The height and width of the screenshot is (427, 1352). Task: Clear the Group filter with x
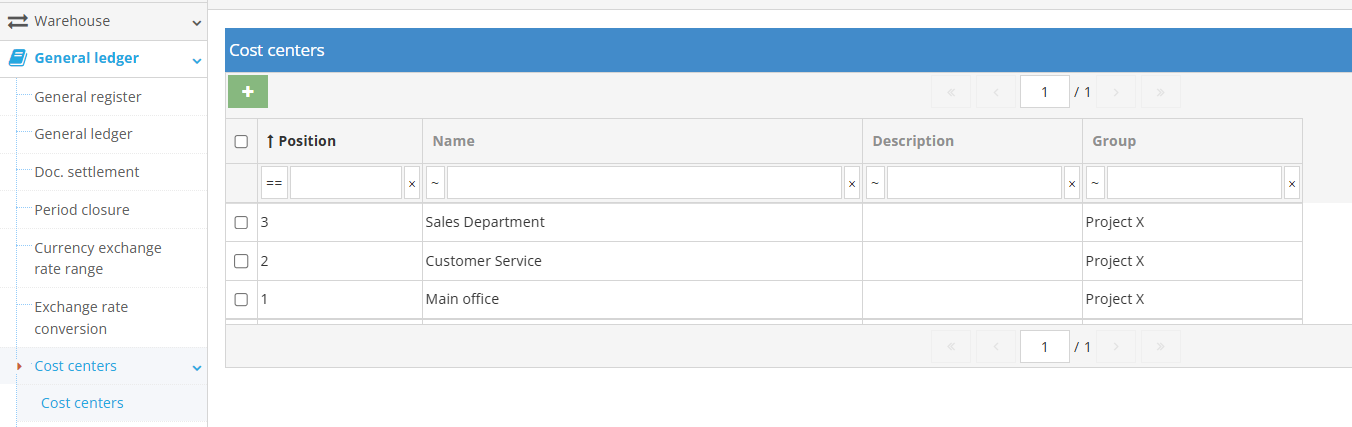pyautogui.click(x=1292, y=184)
